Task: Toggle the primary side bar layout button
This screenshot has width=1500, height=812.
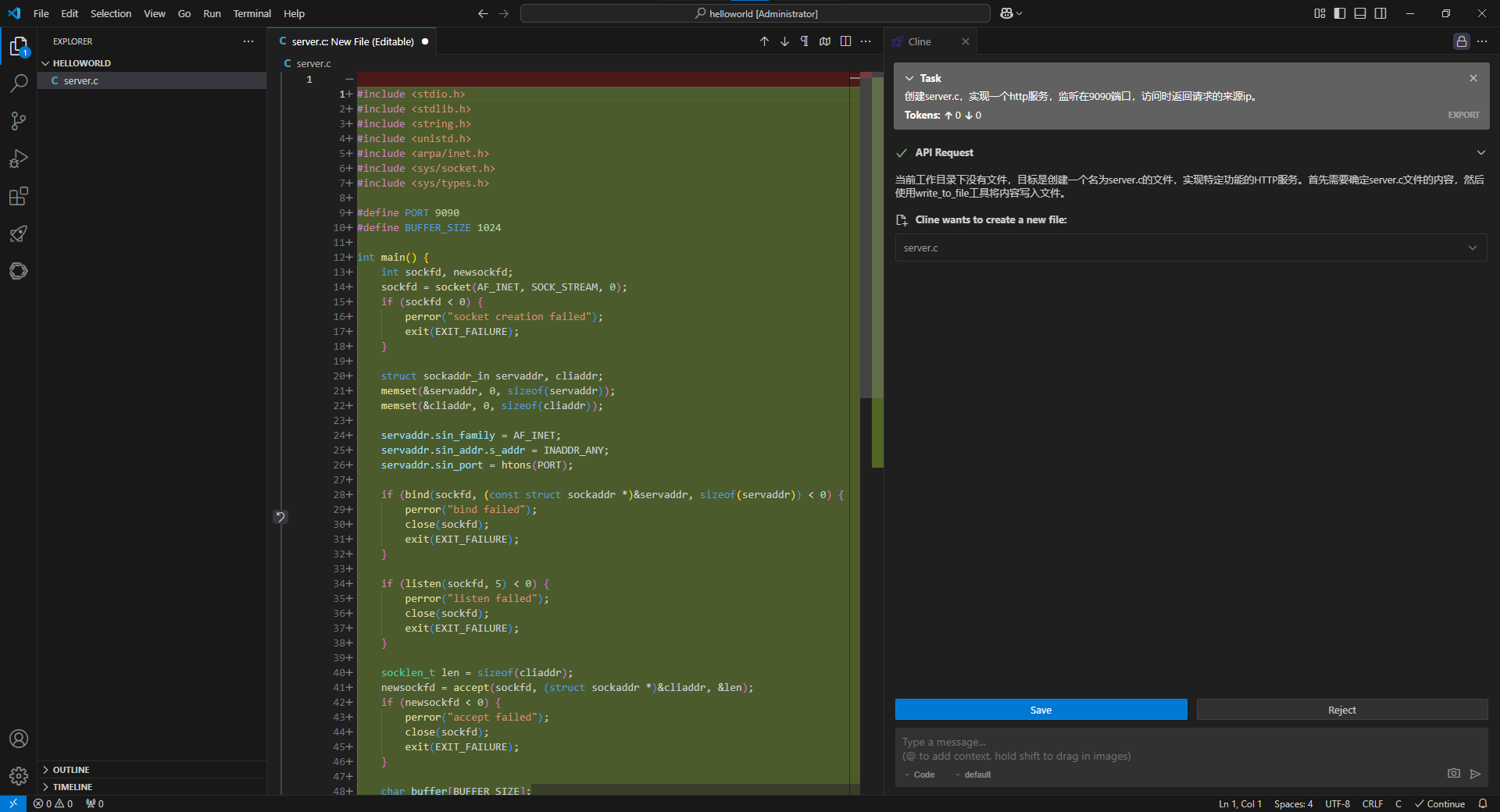Action: point(1340,13)
